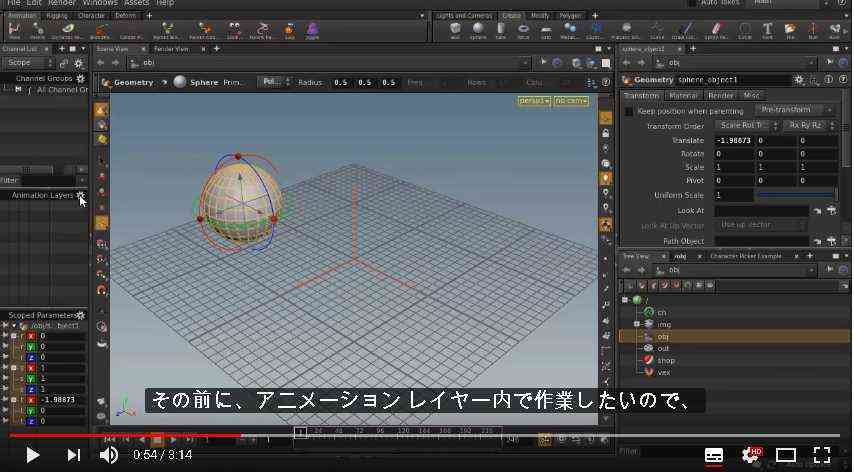Click the Look At node chooser icon
This screenshot has width=854, height=472.
(x=831, y=211)
